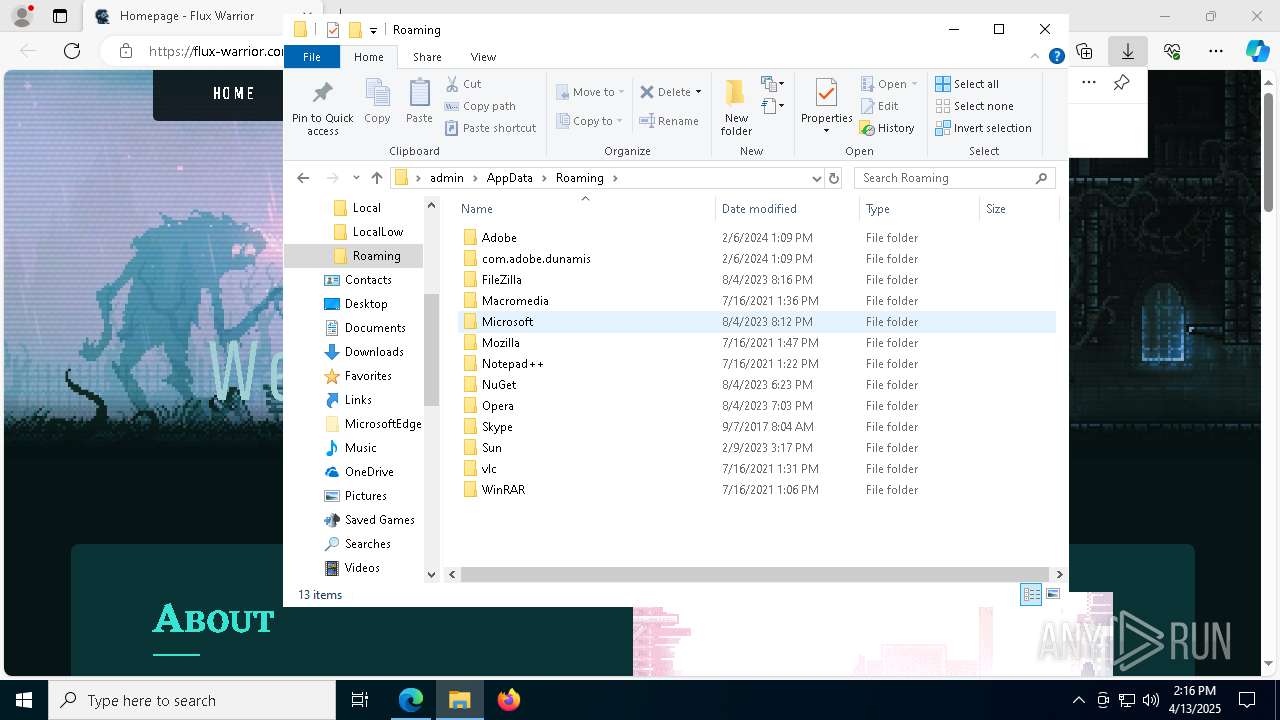1280x720 pixels.
Task: Open Edge Copilot icon
Action: pyautogui.click(x=1257, y=51)
